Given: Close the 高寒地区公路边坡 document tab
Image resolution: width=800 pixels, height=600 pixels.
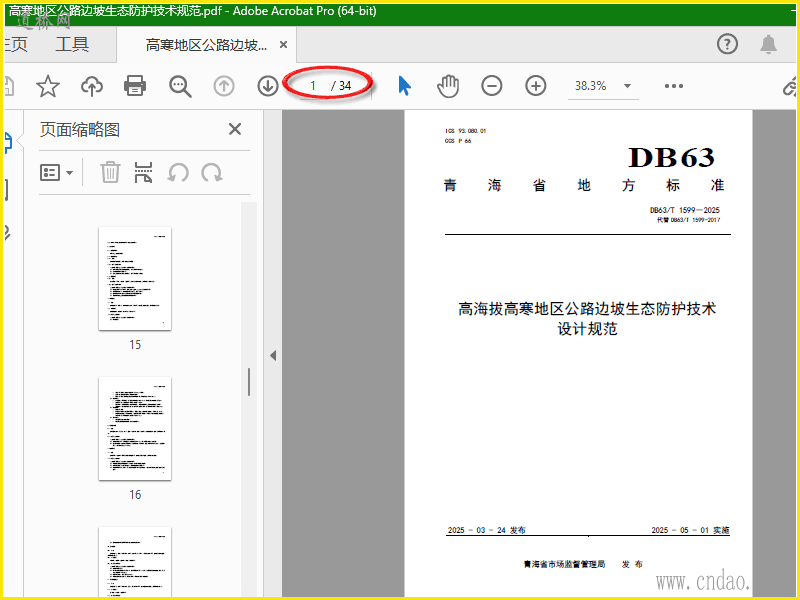Looking at the screenshot, I should coord(283,45).
